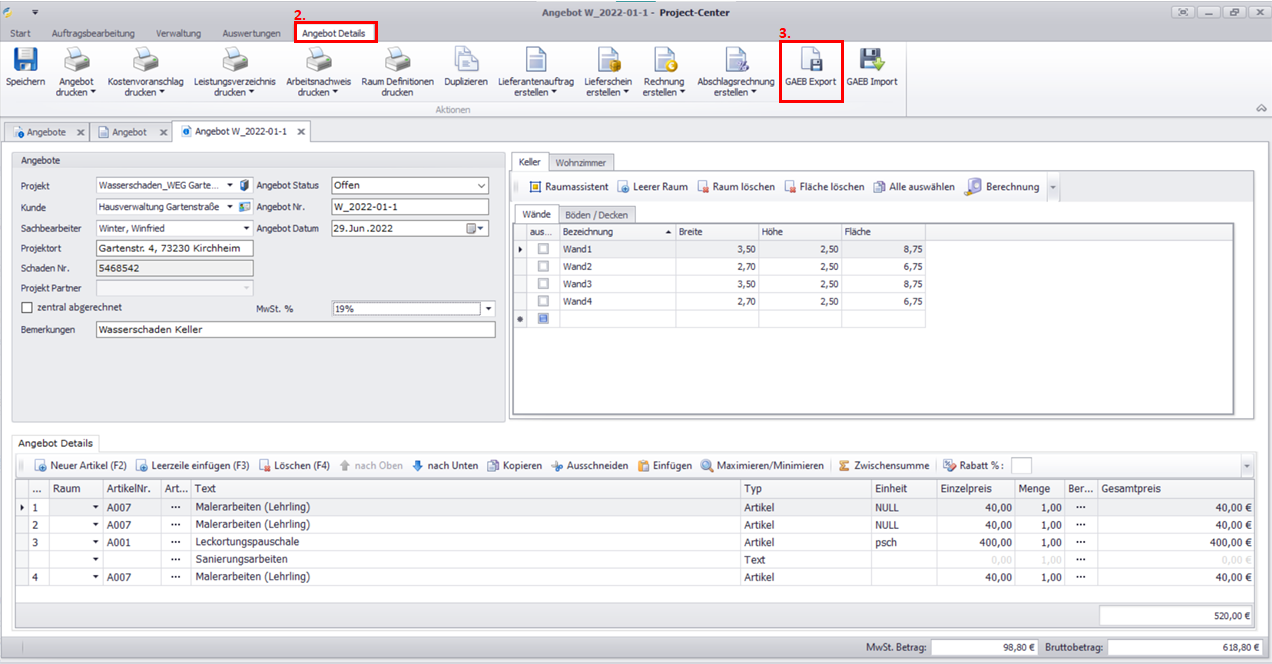Click the Duplizieren icon in ribbon
Viewport: 1272px width, 664px height.
pyautogui.click(x=465, y=60)
